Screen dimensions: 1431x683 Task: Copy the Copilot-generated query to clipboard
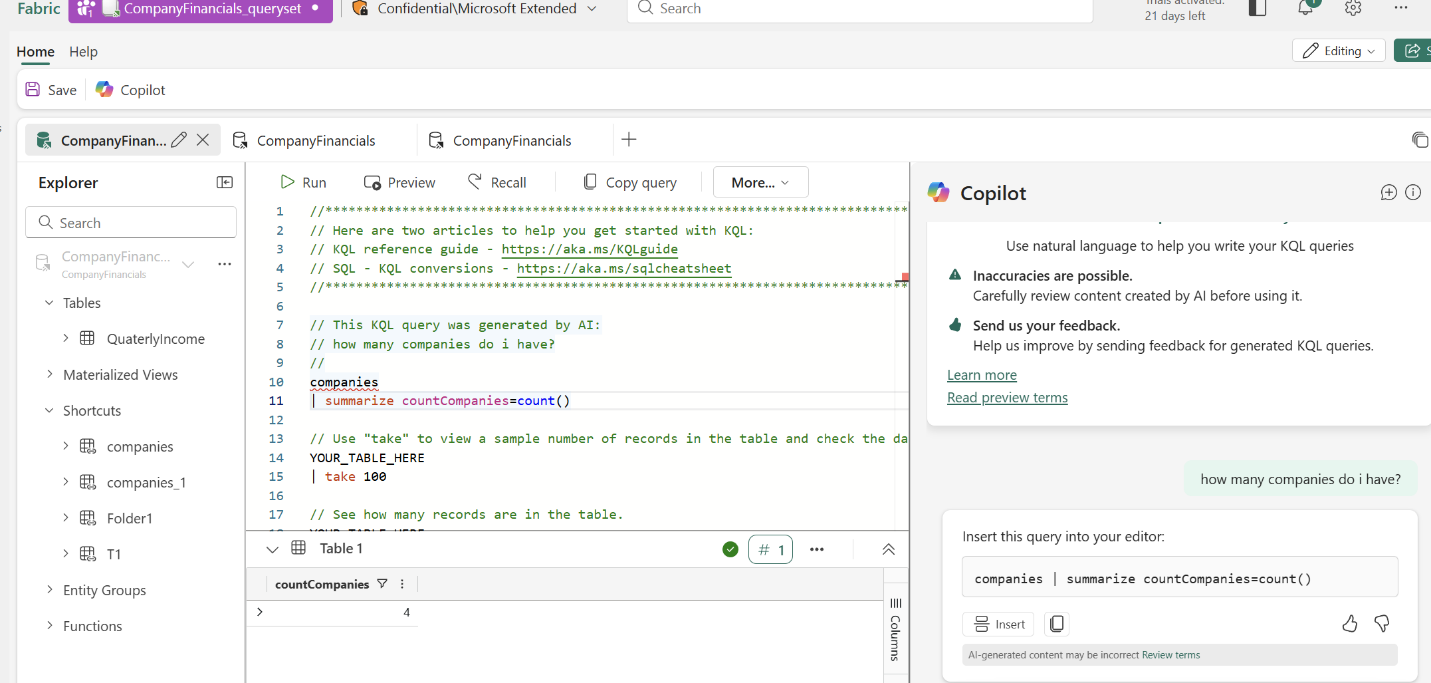coord(1056,624)
